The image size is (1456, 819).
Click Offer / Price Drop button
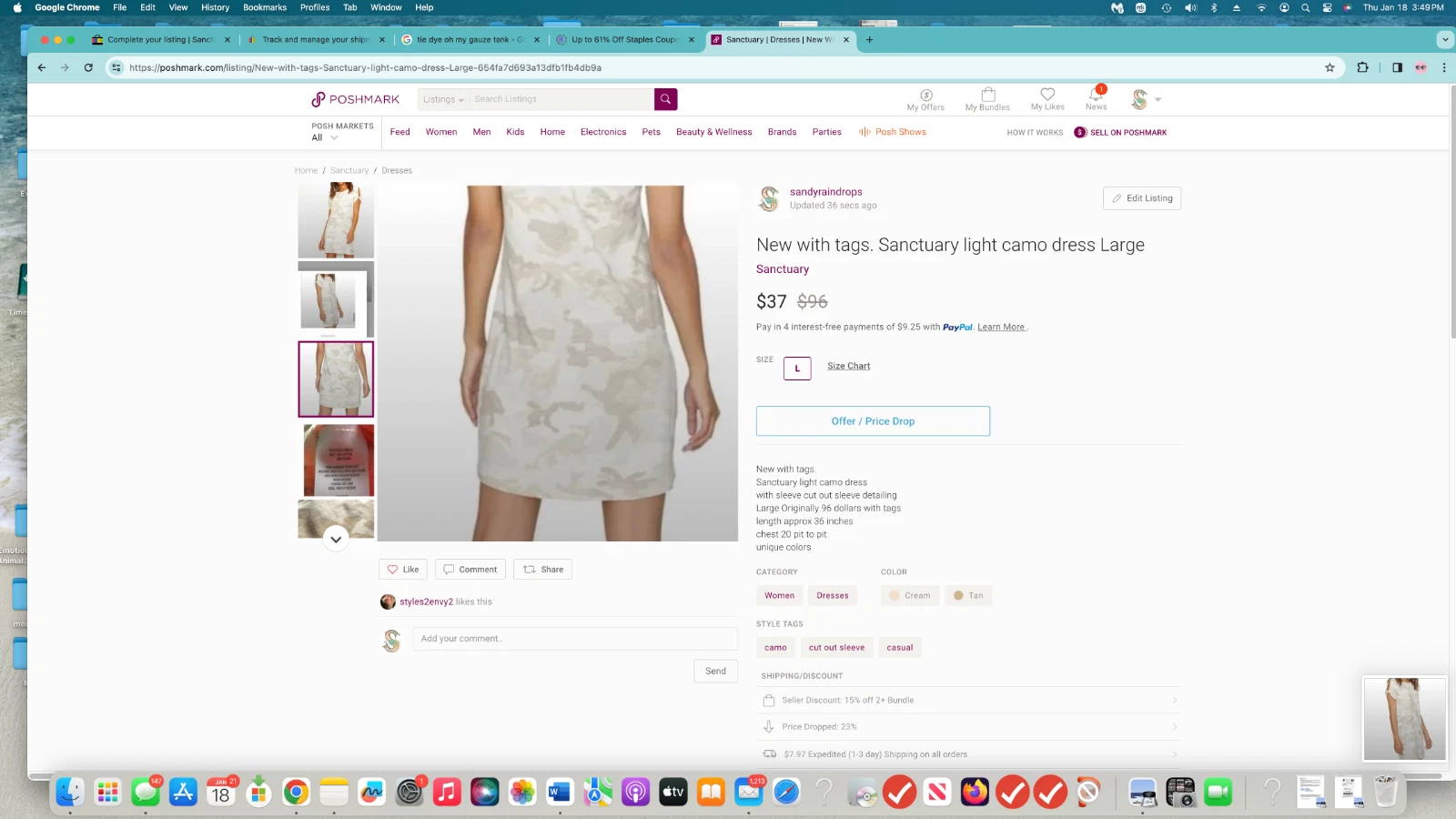(x=873, y=421)
